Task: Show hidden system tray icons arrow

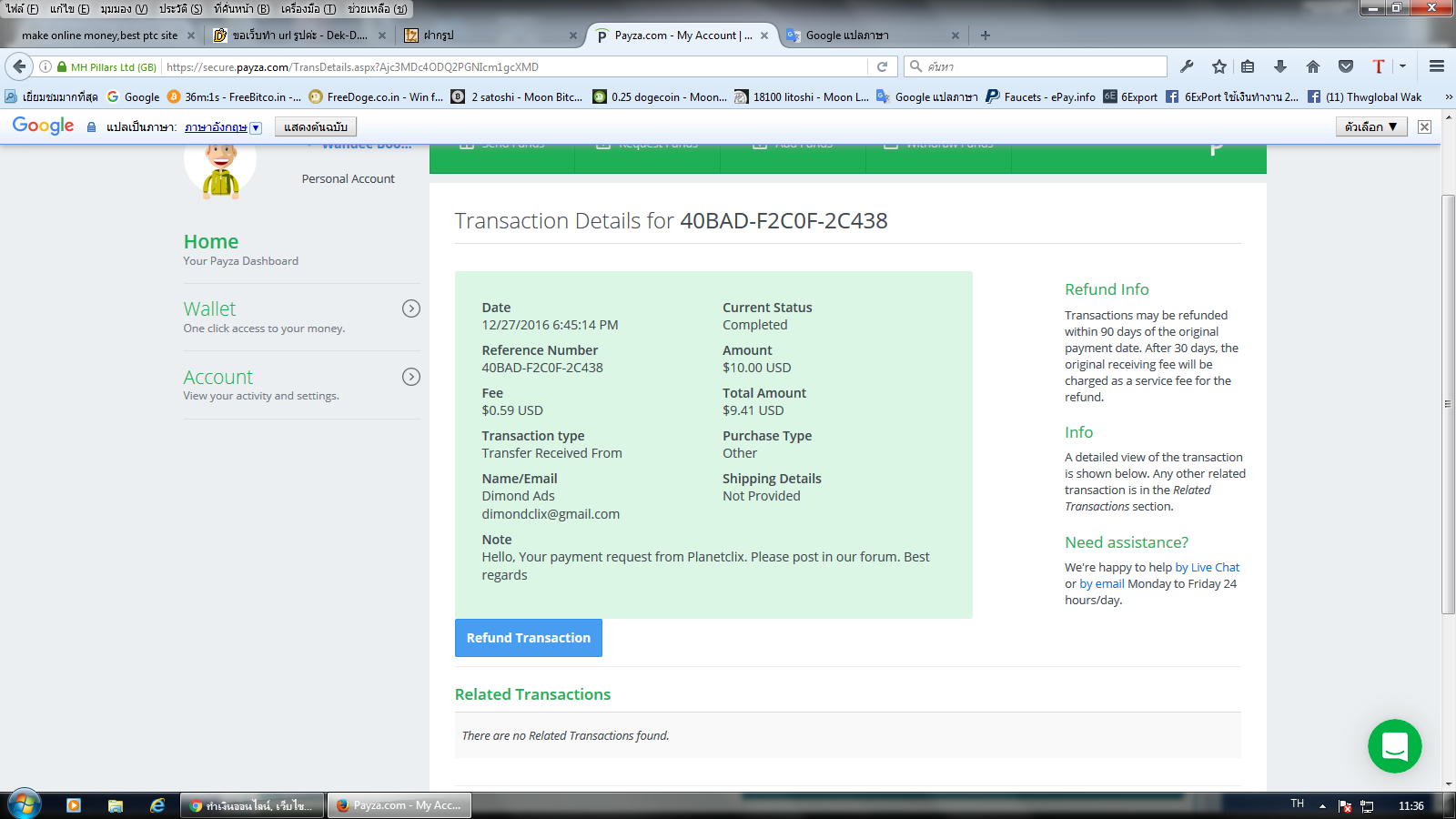Action: click(1322, 806)
